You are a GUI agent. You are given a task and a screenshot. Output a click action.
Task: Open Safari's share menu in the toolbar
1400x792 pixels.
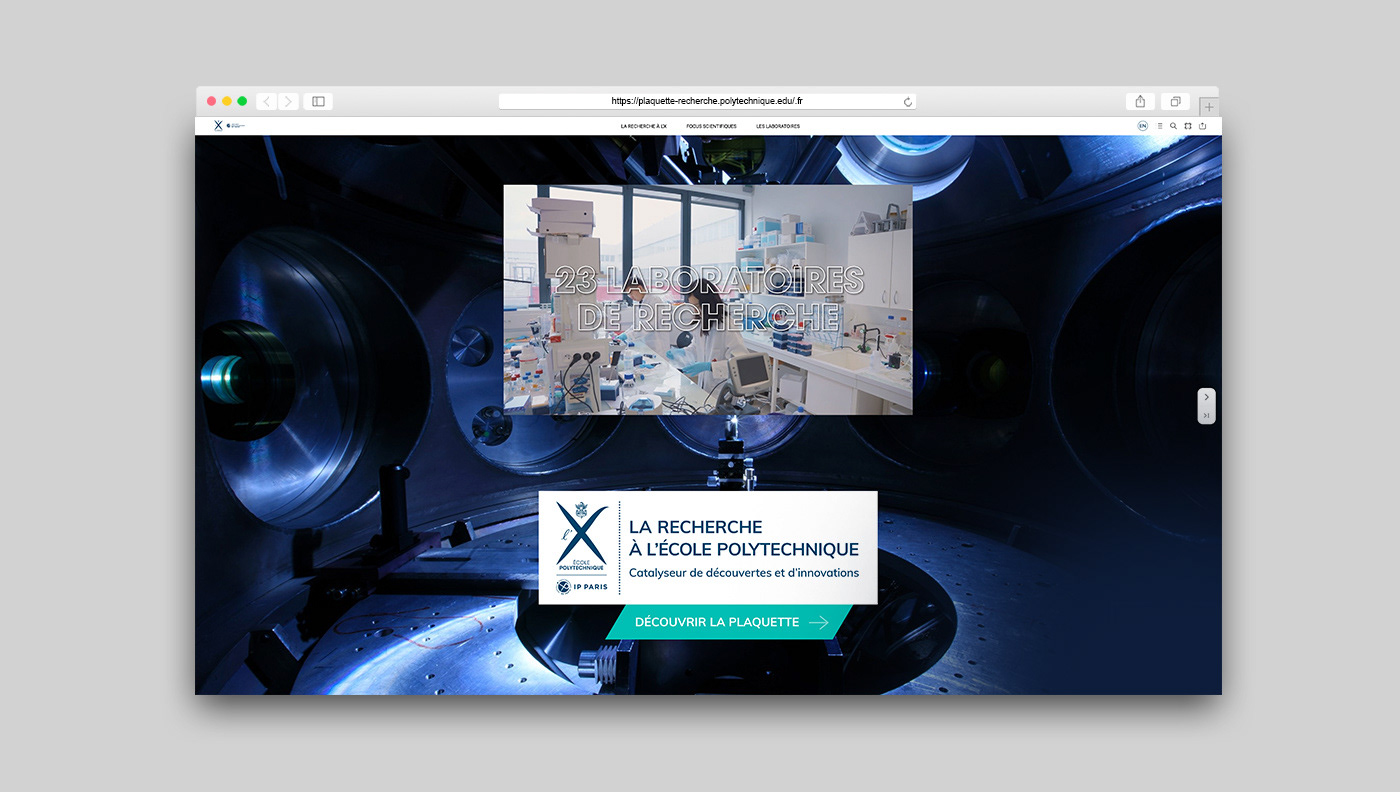[x=1140, y=101]
